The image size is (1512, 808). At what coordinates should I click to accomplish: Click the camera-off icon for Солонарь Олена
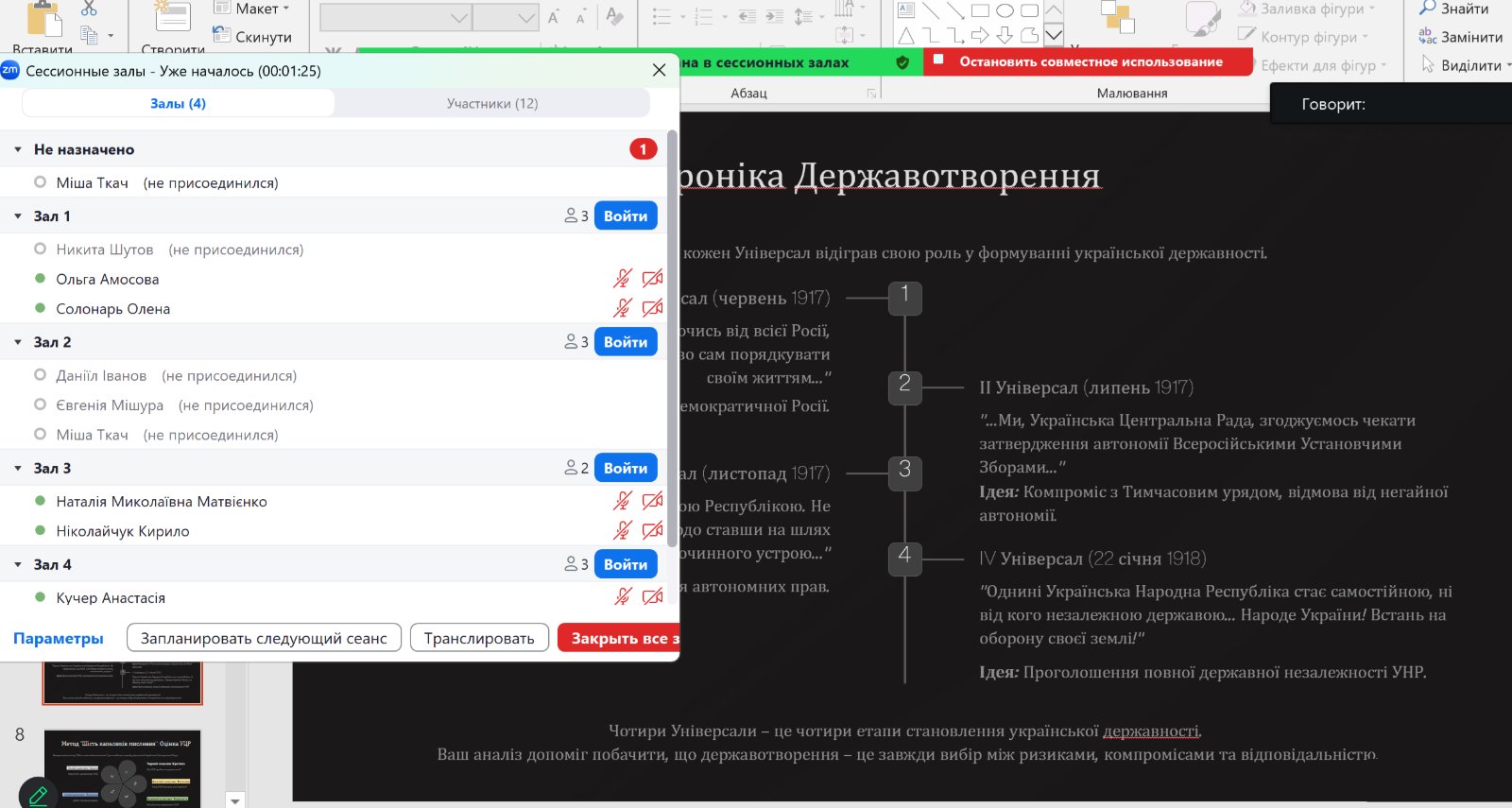point(652,308)
